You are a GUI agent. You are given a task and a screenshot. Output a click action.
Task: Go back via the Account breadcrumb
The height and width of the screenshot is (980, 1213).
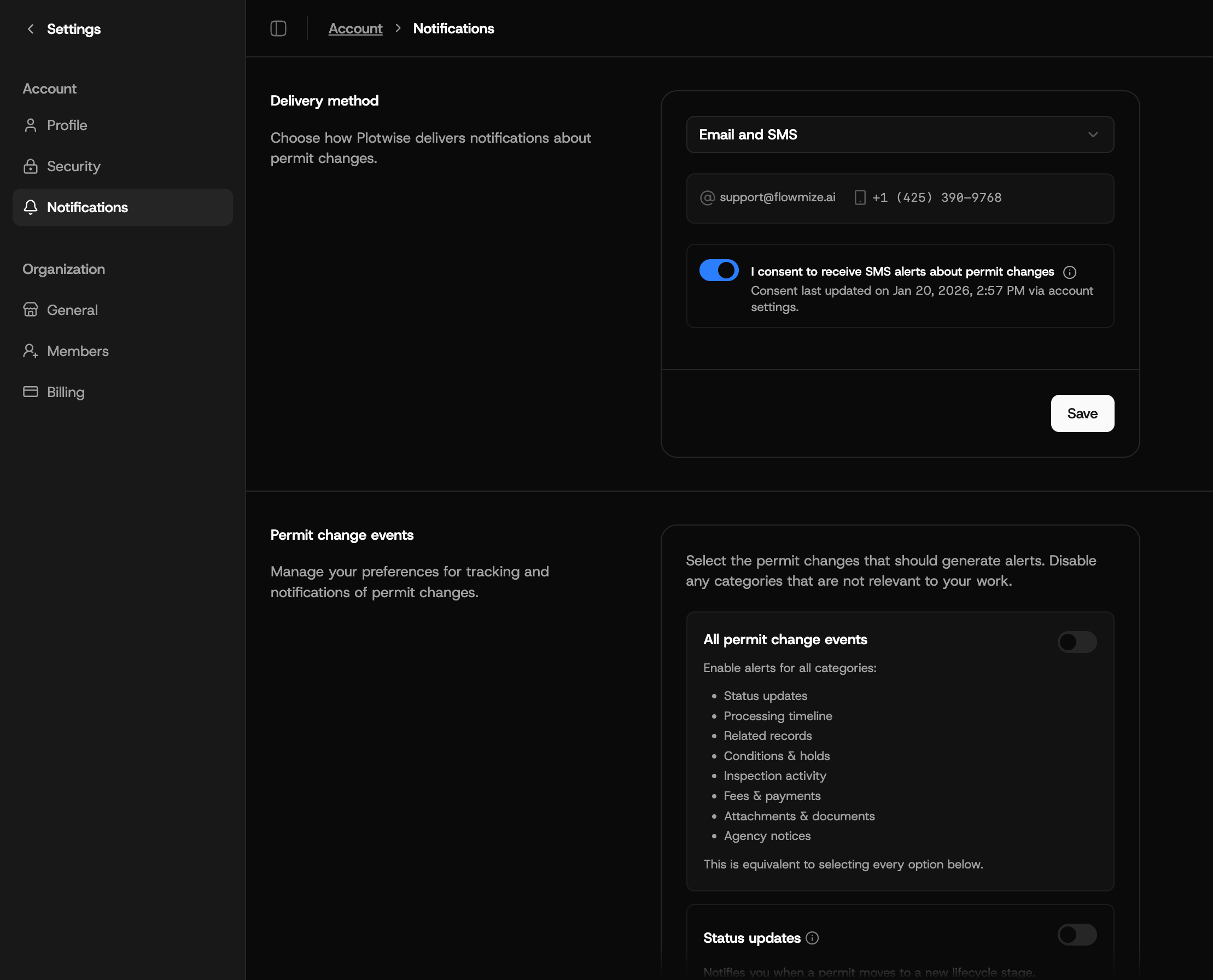click(355, 28)
